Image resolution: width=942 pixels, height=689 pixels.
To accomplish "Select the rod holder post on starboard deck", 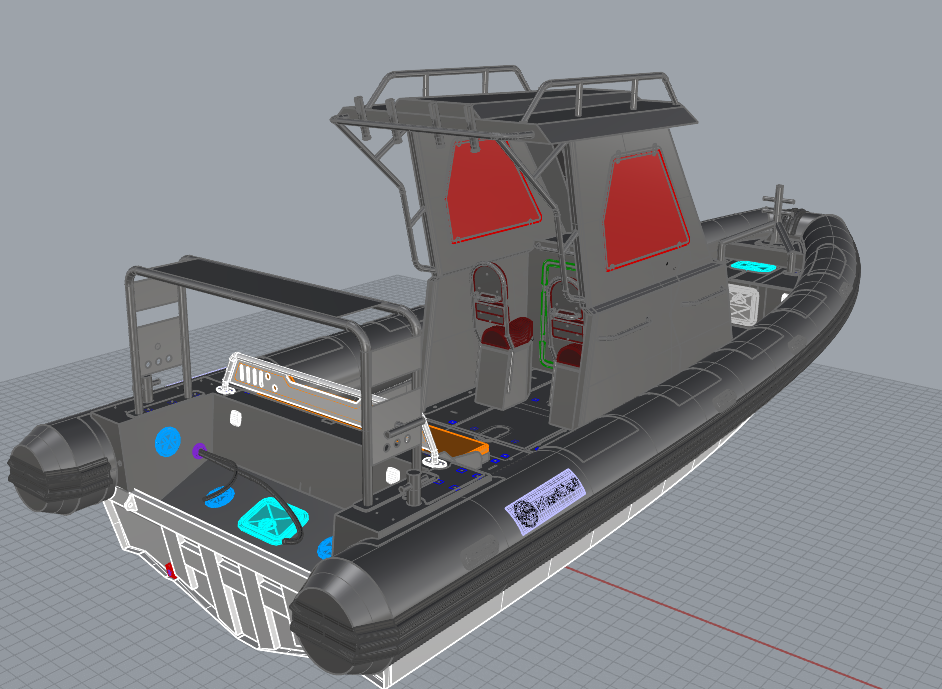I will (414, 486).
